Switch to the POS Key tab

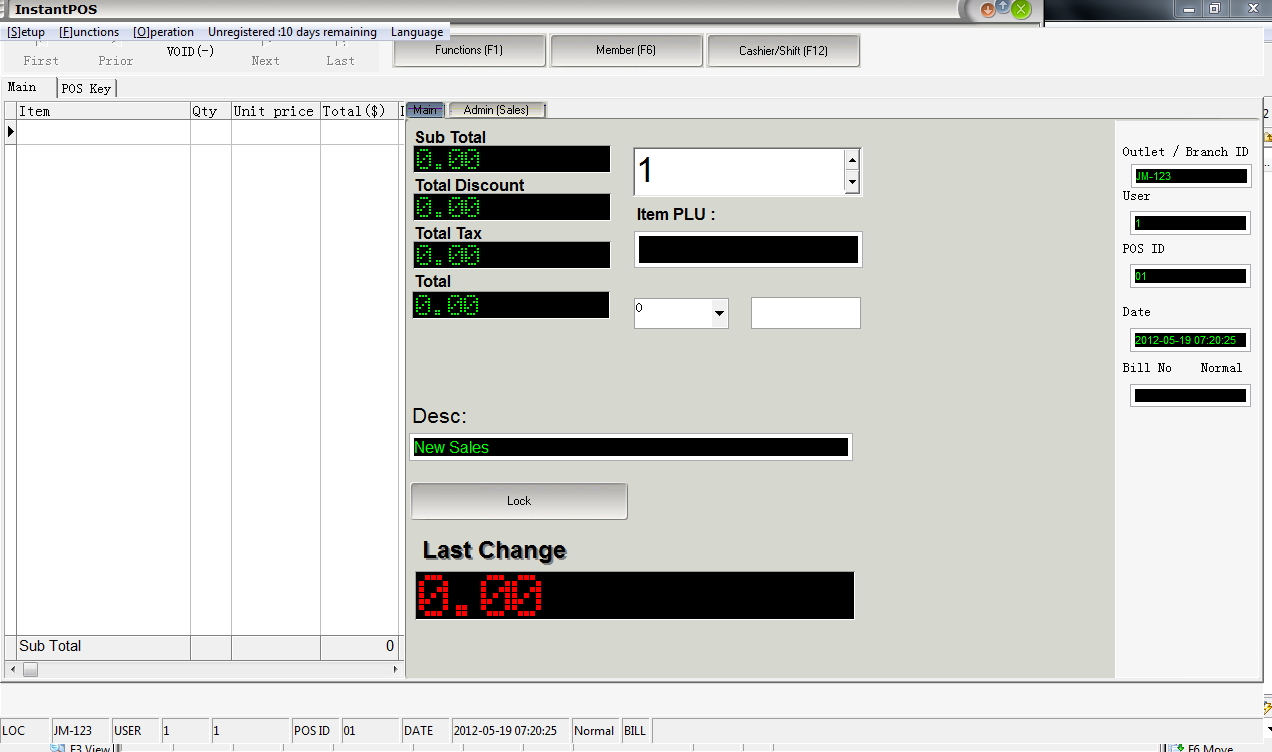coord(86,88)
